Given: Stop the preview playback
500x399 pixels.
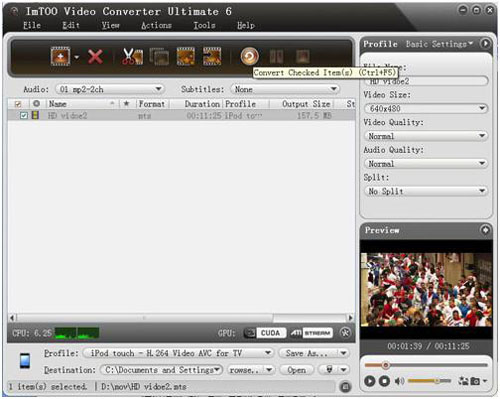Looking at the screenshot, I should pyautogui.click(x=384, y=381).
